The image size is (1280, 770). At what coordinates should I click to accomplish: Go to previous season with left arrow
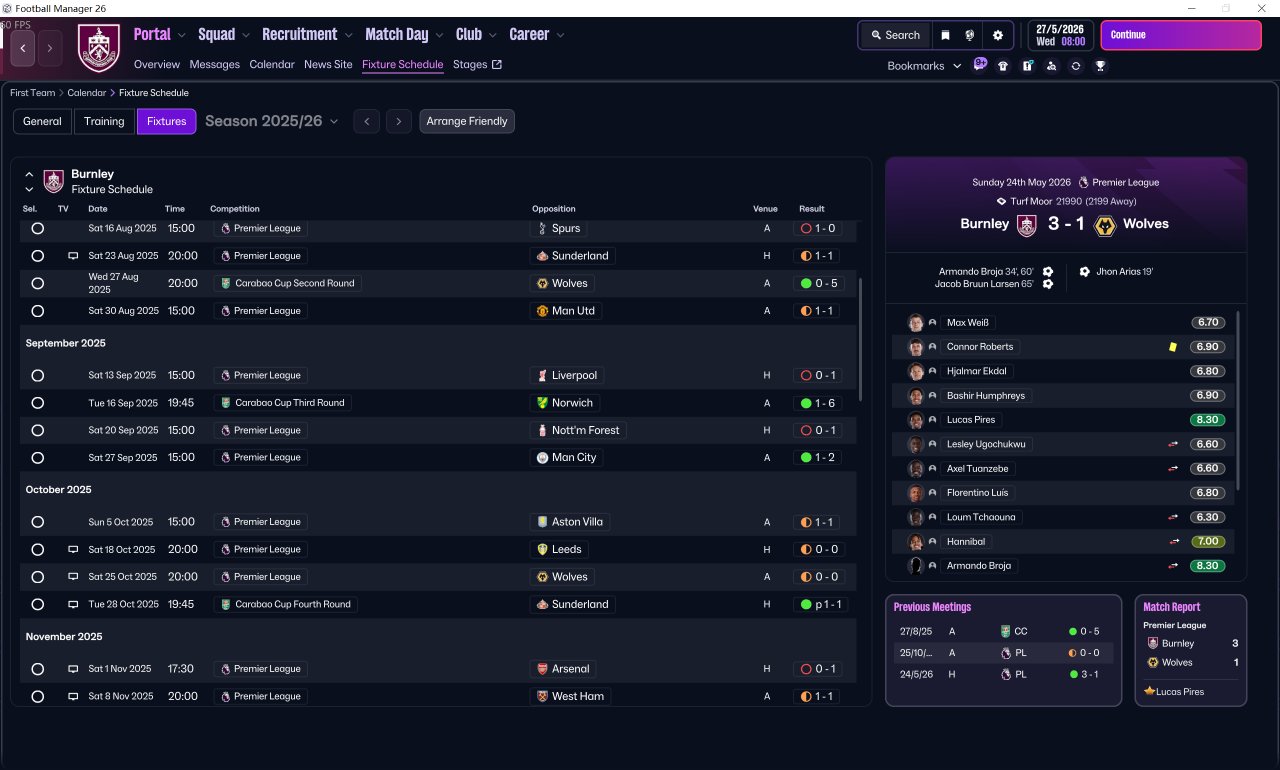[x=367, y=122]
